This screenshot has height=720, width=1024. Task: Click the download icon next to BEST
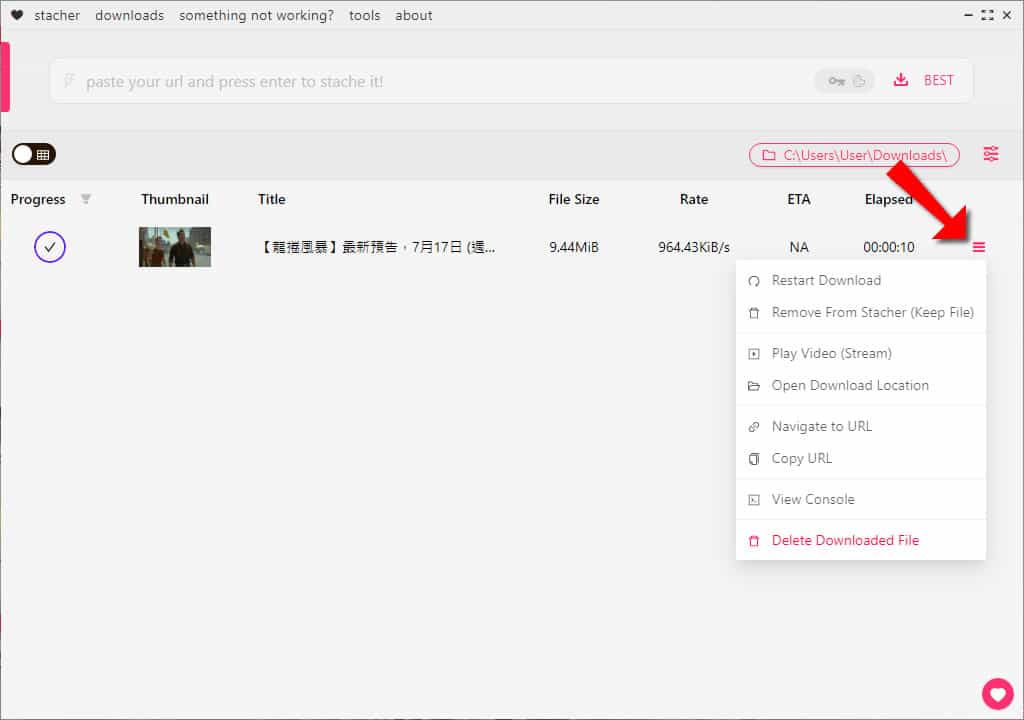point(901,80)
